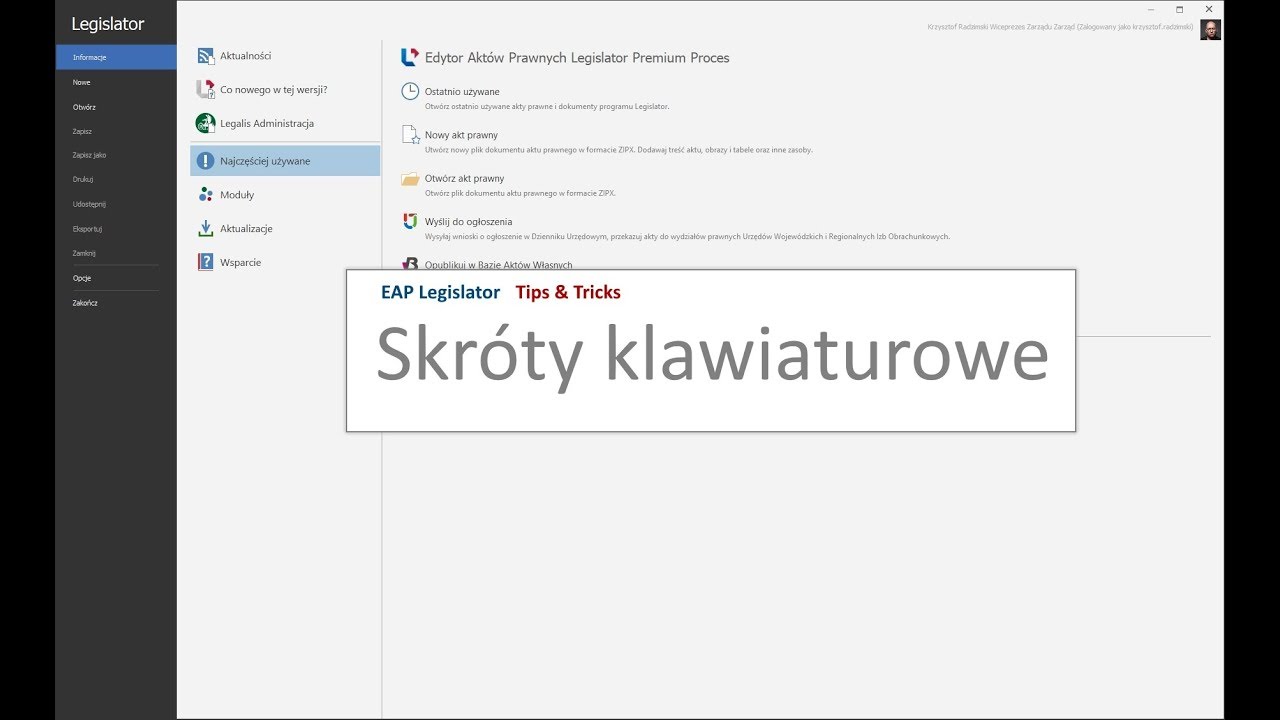Switch to the Najczęściej używane section
Viewport: 1280px width, 720px height.
click(x=285, y=161)
